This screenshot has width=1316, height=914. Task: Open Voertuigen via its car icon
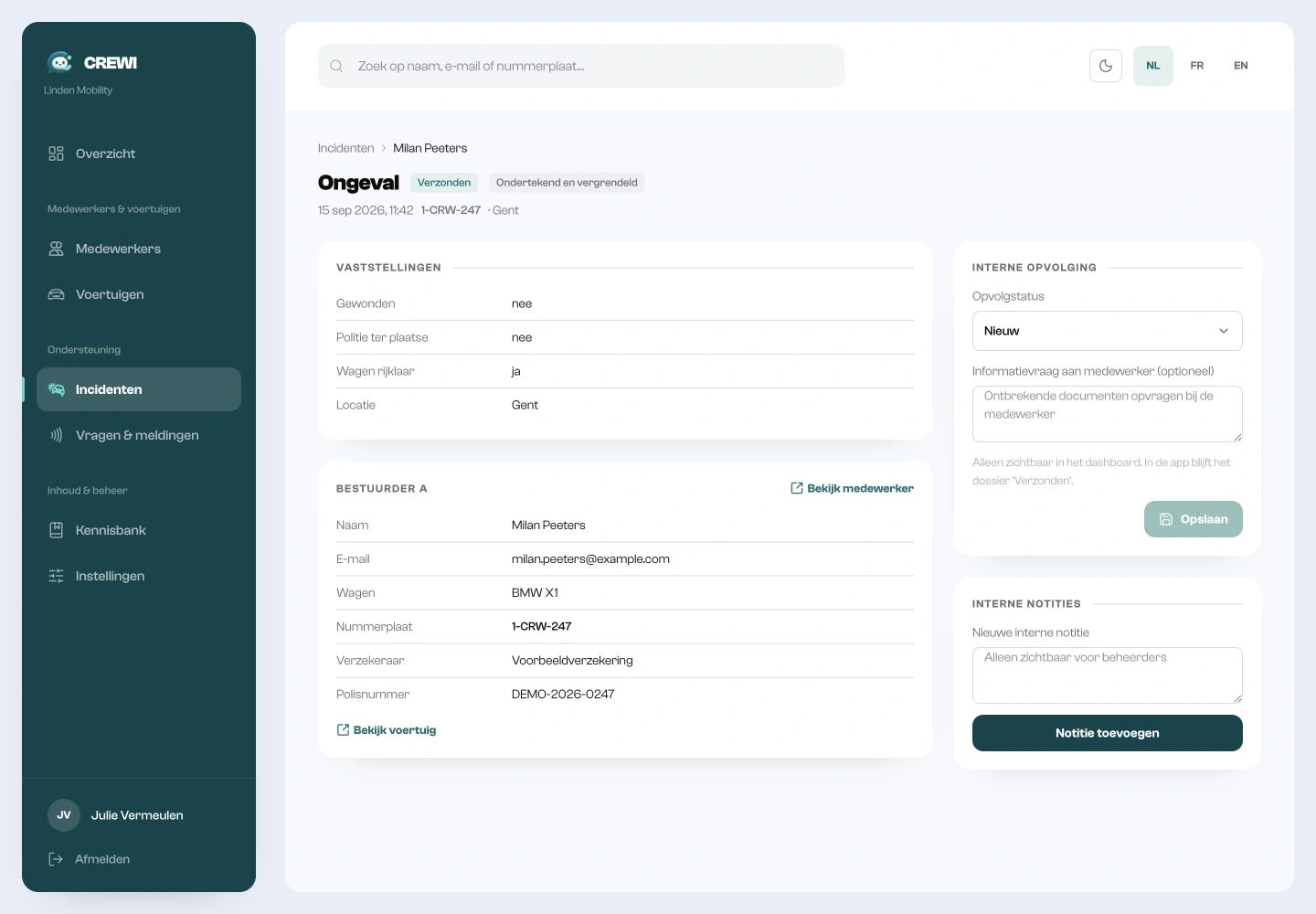(57, 294)
